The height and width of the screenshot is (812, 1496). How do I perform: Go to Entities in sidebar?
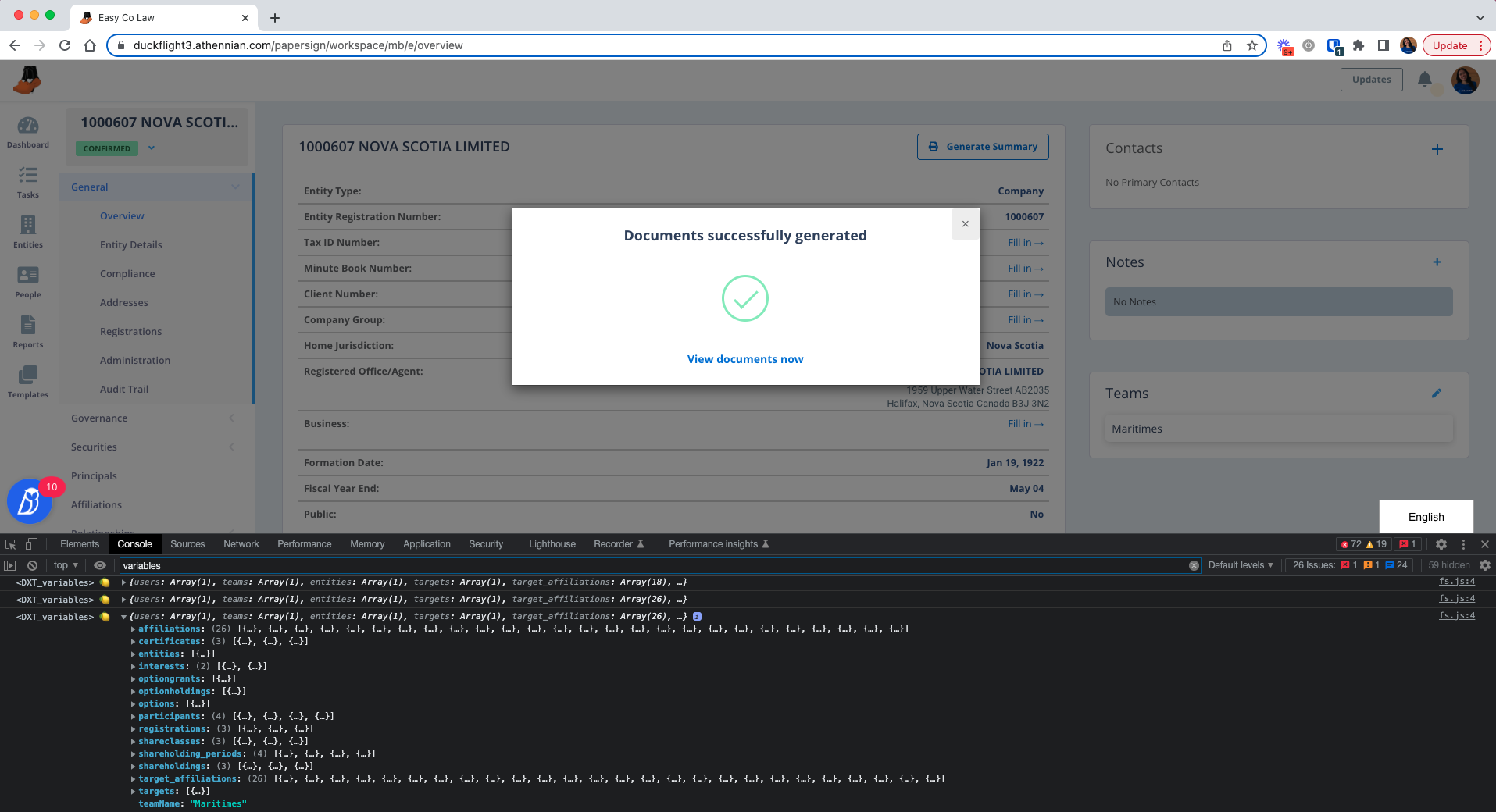pos(27,232)
